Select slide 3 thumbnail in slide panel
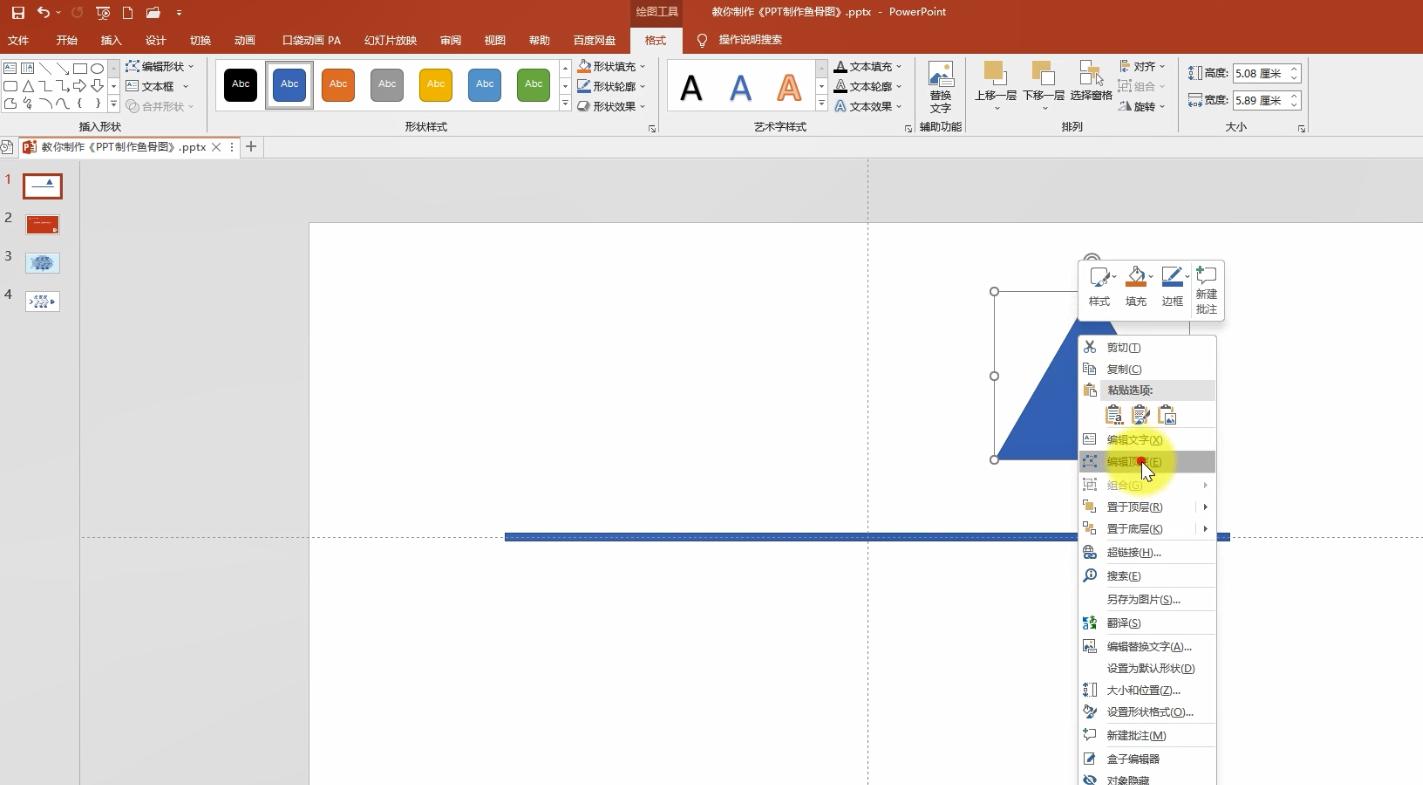The width and height of the screenshot is (1423, 785). [43, 263]
